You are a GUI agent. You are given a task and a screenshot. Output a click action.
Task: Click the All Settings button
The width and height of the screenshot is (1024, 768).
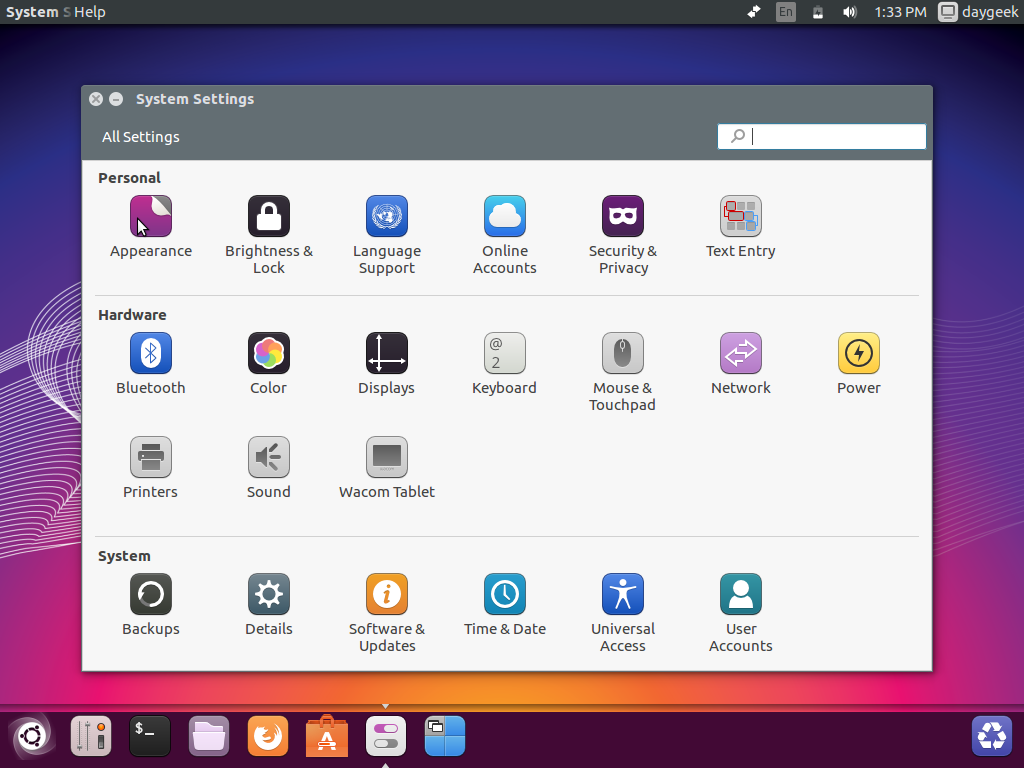click(x=141, y=137)
